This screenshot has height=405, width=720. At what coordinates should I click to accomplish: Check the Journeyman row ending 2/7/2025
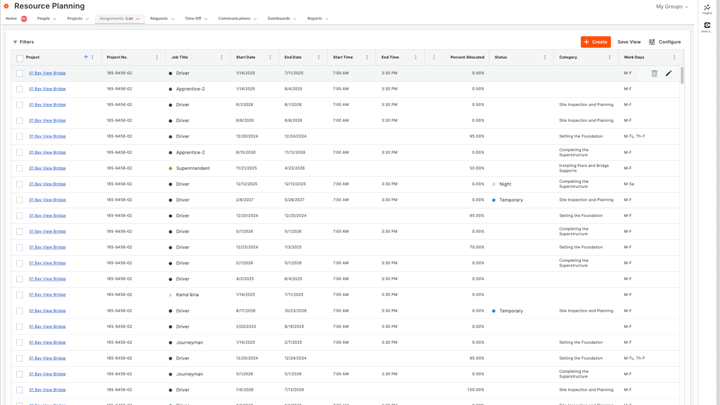click(x=19, y=343)
